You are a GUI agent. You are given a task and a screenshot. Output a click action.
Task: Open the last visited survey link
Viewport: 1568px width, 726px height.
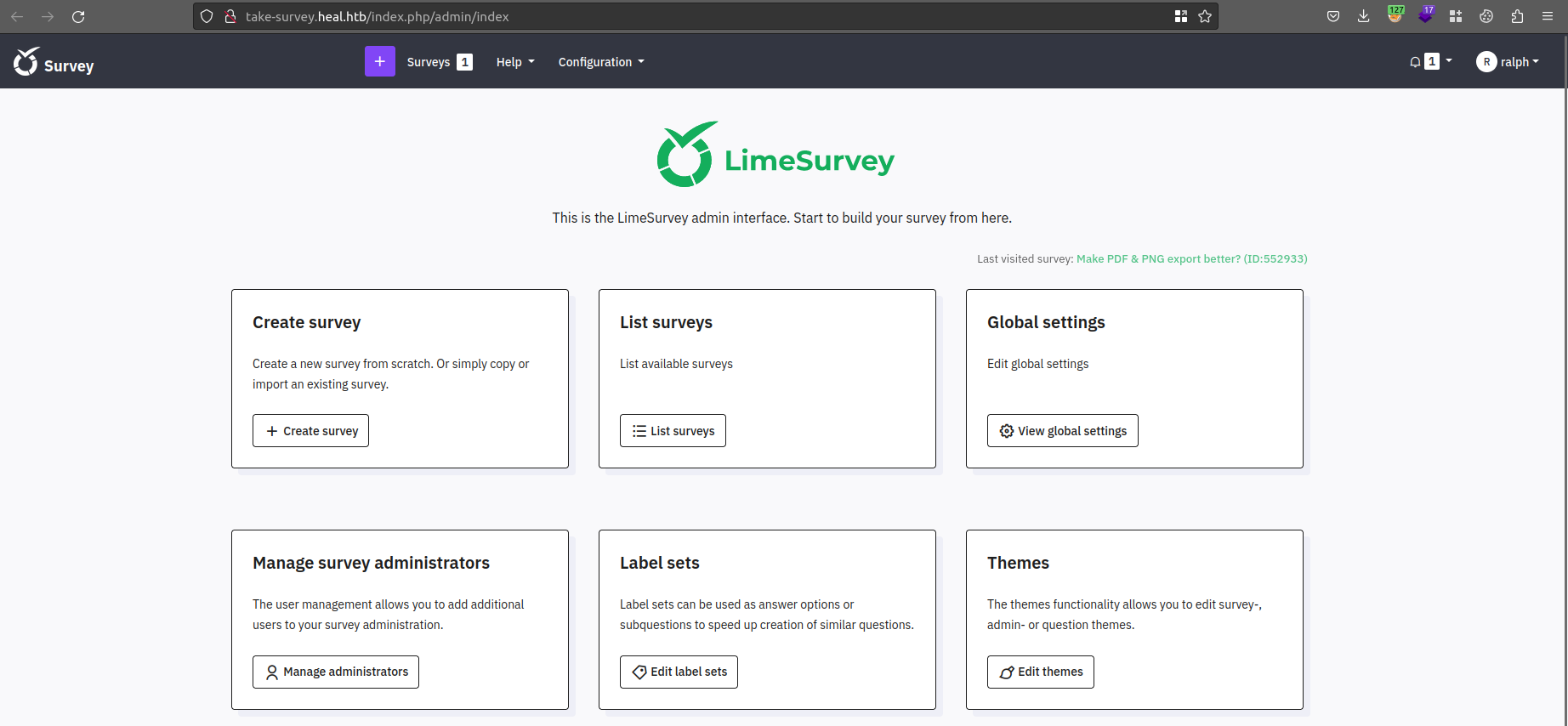pyautogui.click(x=1192, y=258)
